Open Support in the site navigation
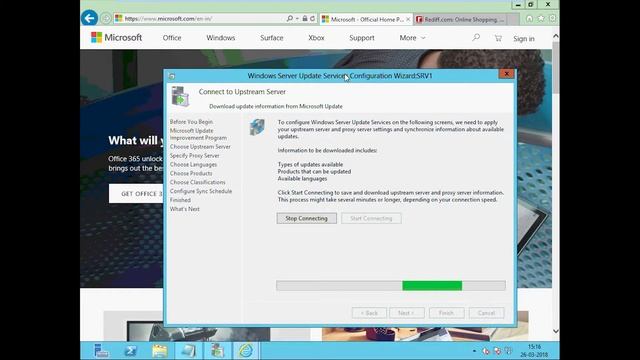The width and height of the screenshot is (640, 360). [x=362, y=38]
